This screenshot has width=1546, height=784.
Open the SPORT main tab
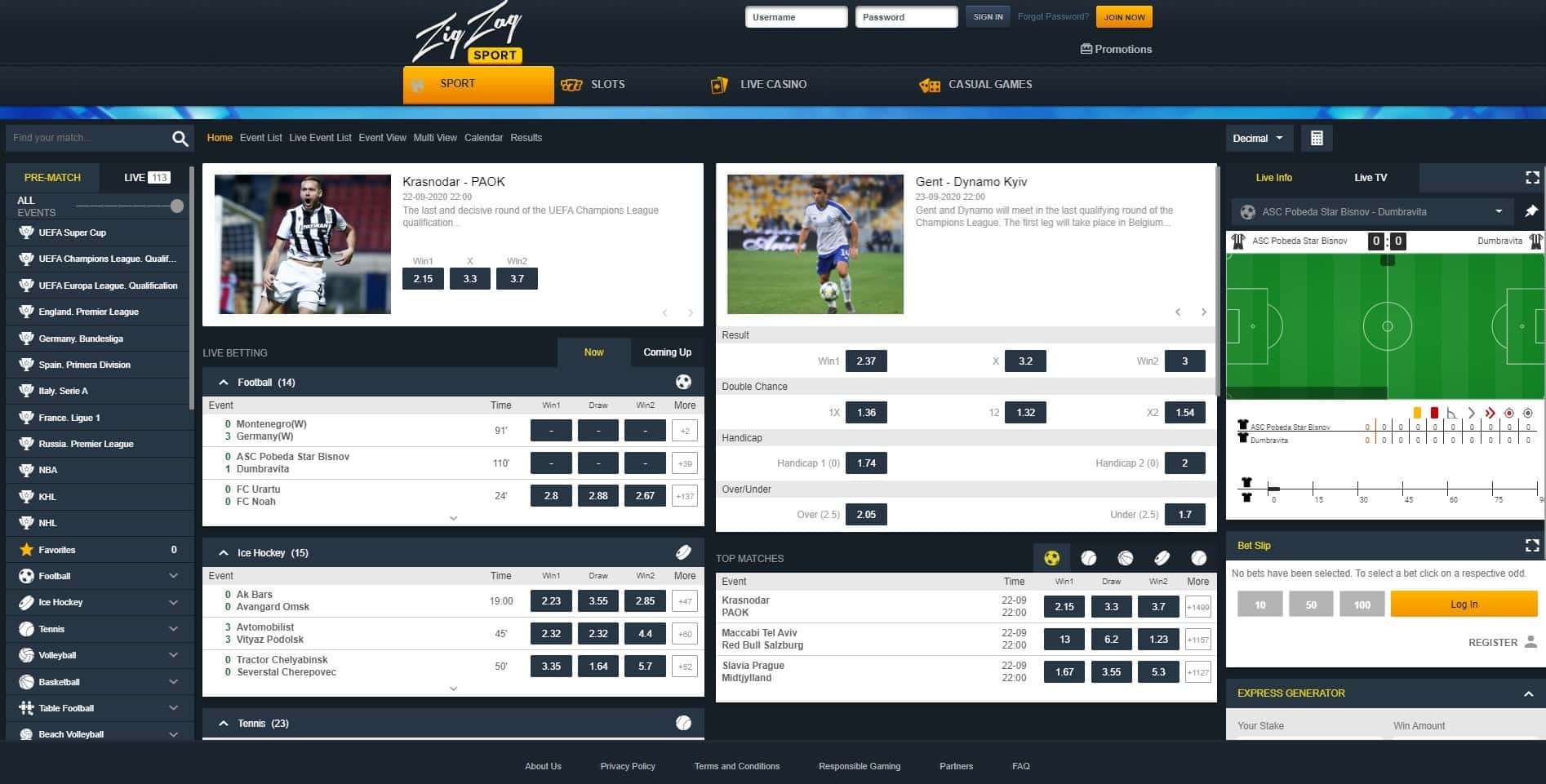(478, 84)
